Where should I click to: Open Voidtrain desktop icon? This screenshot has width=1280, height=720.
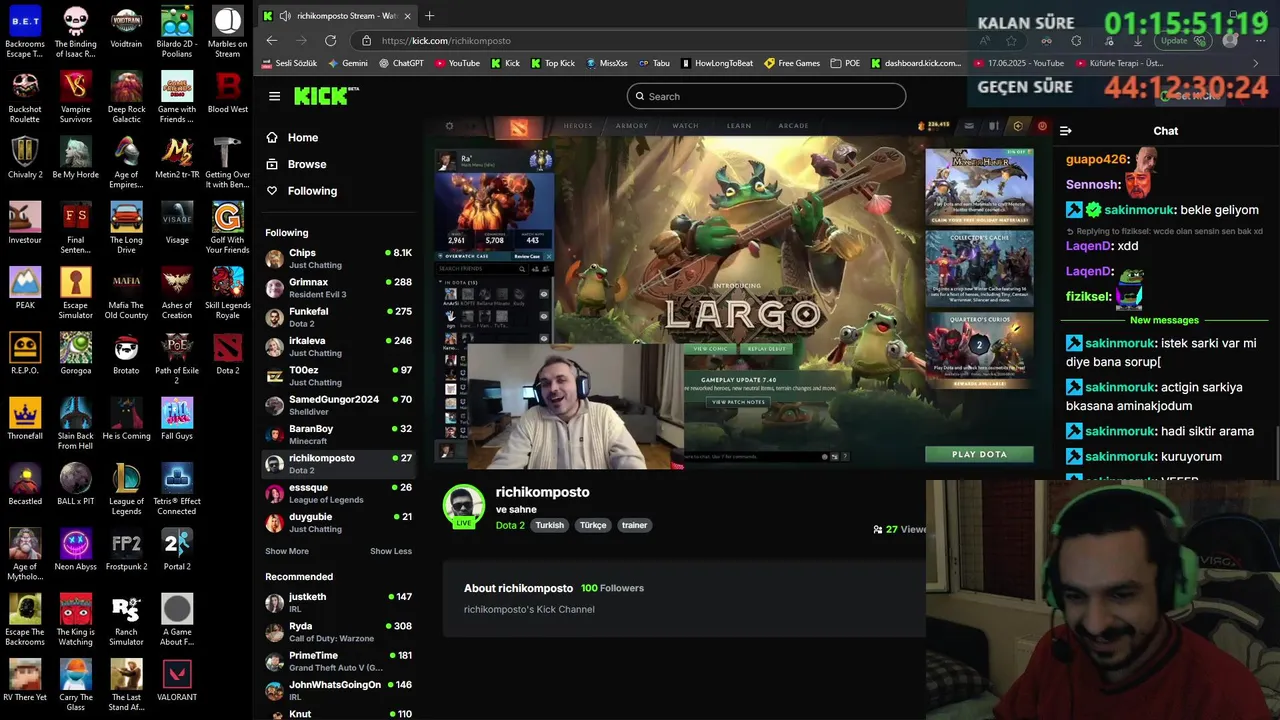click(x=126, y=28)
